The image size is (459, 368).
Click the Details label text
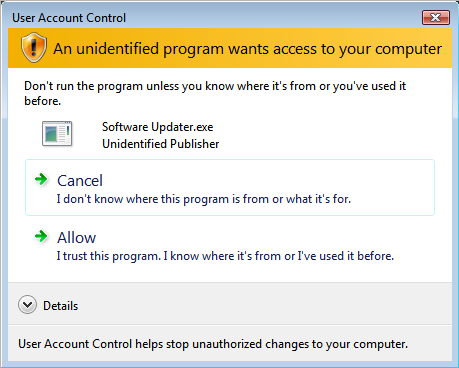(x=60, y=306)
